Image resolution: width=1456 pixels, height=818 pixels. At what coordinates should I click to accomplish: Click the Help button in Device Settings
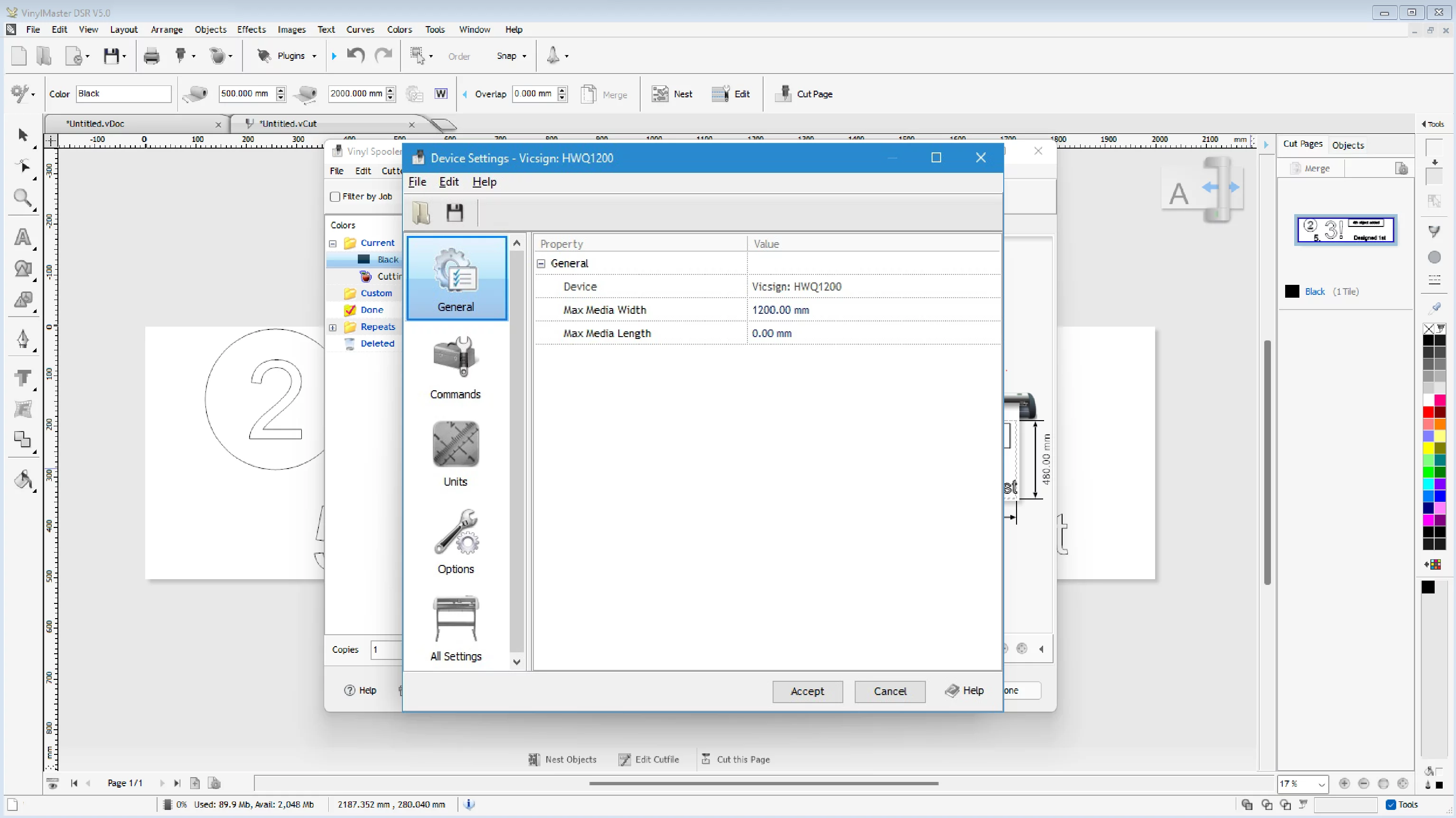point(964,691)
